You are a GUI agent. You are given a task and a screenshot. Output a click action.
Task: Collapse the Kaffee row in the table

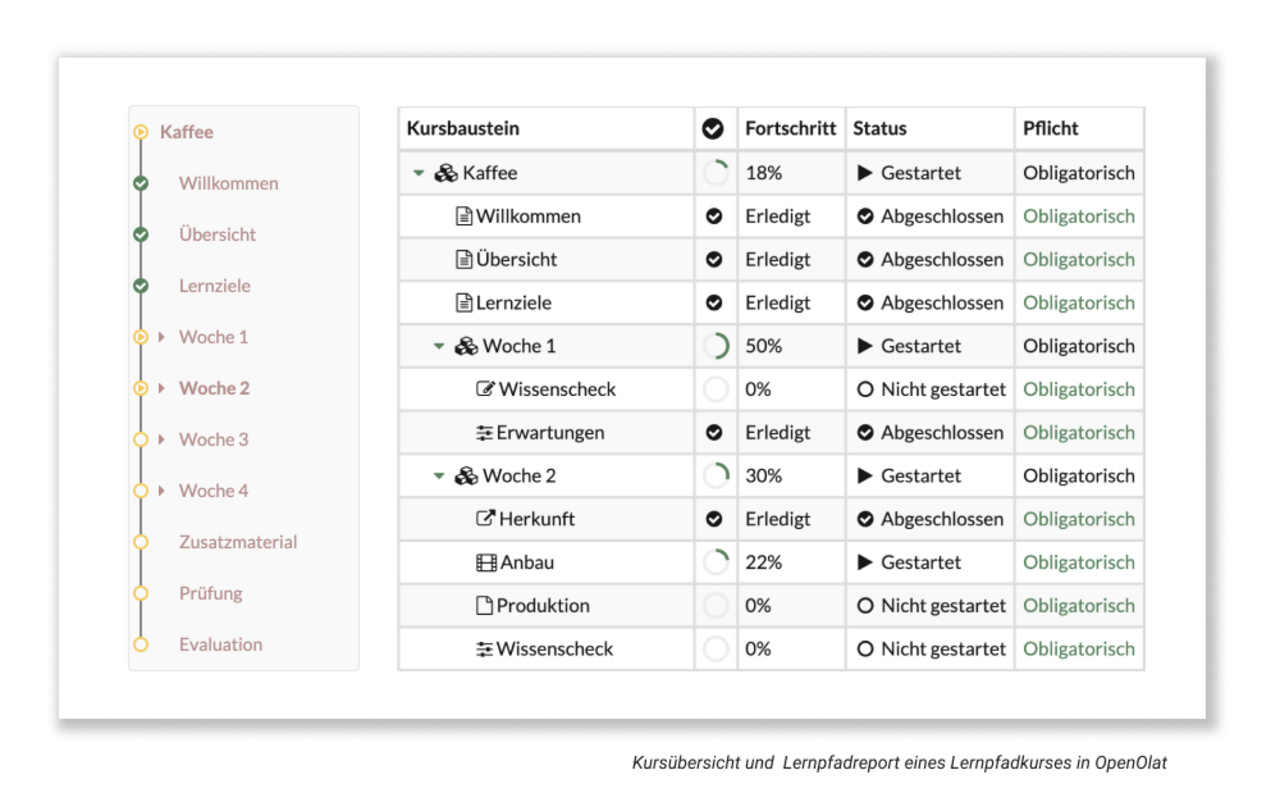[x=419, y=173]
